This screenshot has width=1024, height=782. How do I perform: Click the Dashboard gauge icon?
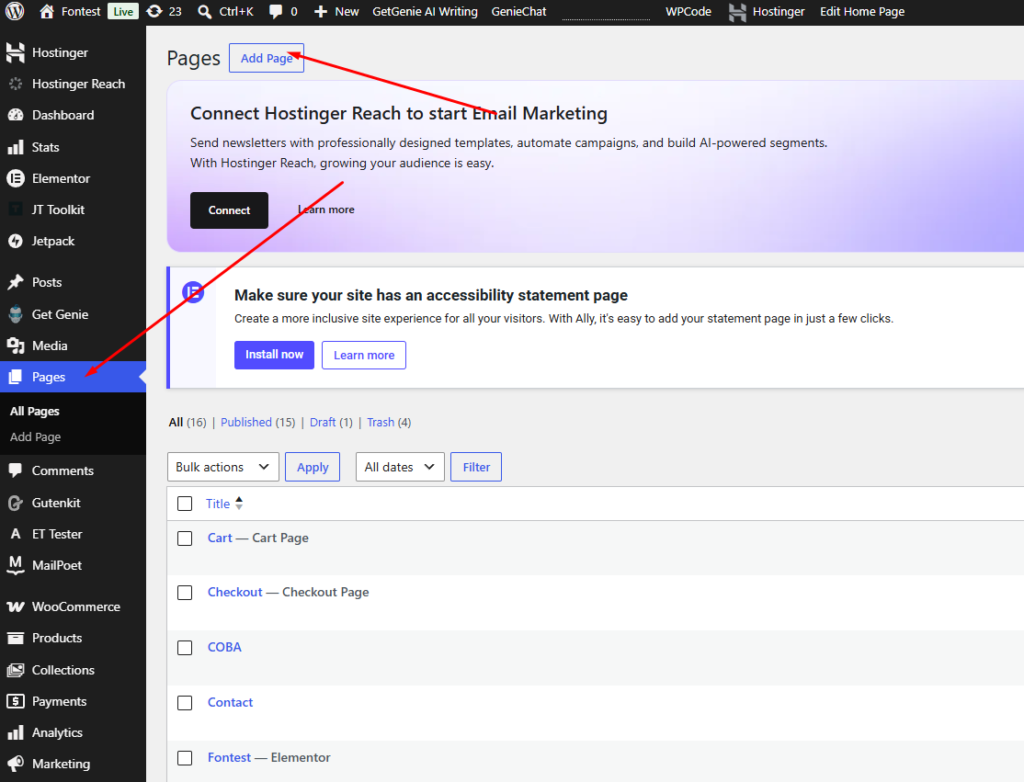pos(16,115)
